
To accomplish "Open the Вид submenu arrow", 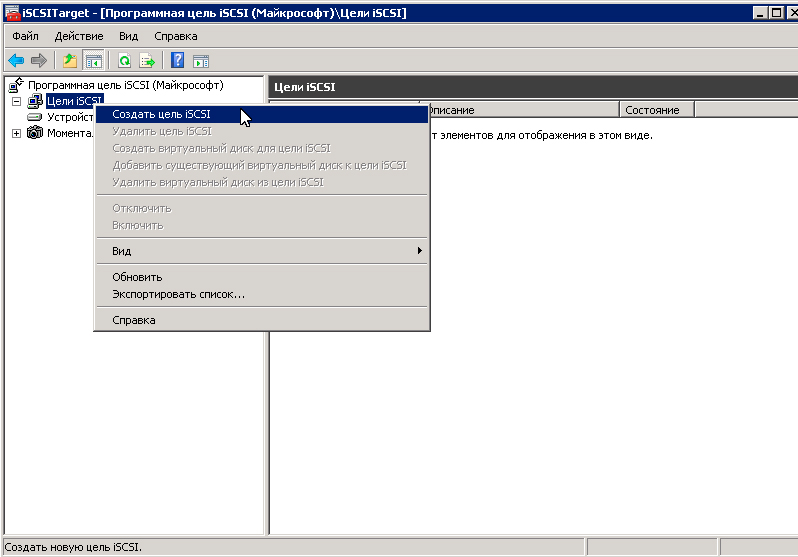I will pos(419,250).
